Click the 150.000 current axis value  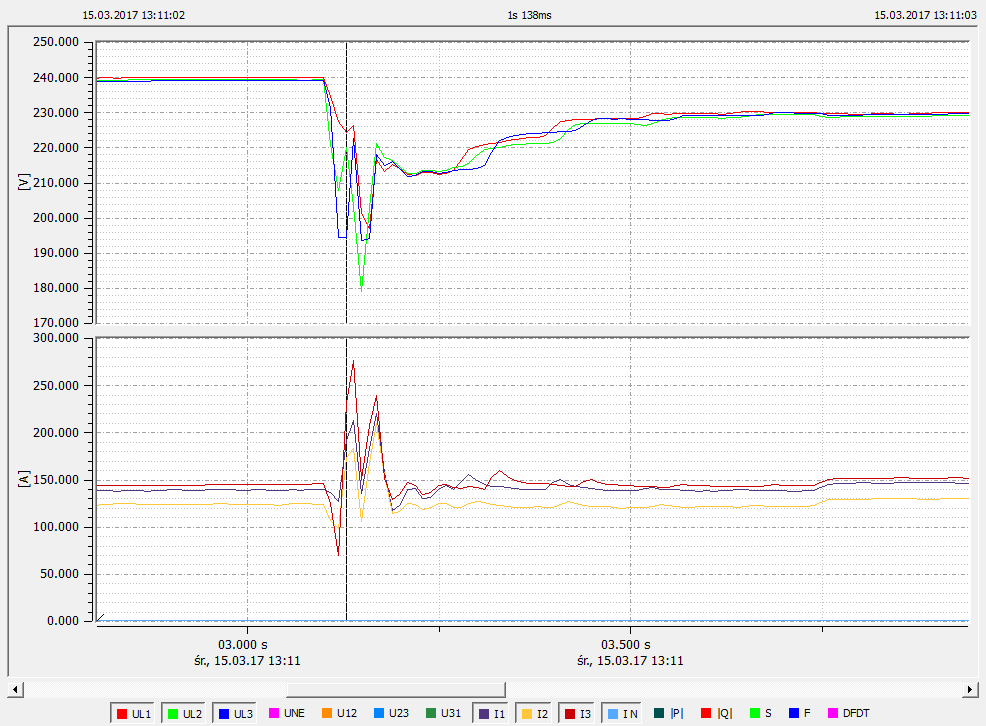[56, 480]
